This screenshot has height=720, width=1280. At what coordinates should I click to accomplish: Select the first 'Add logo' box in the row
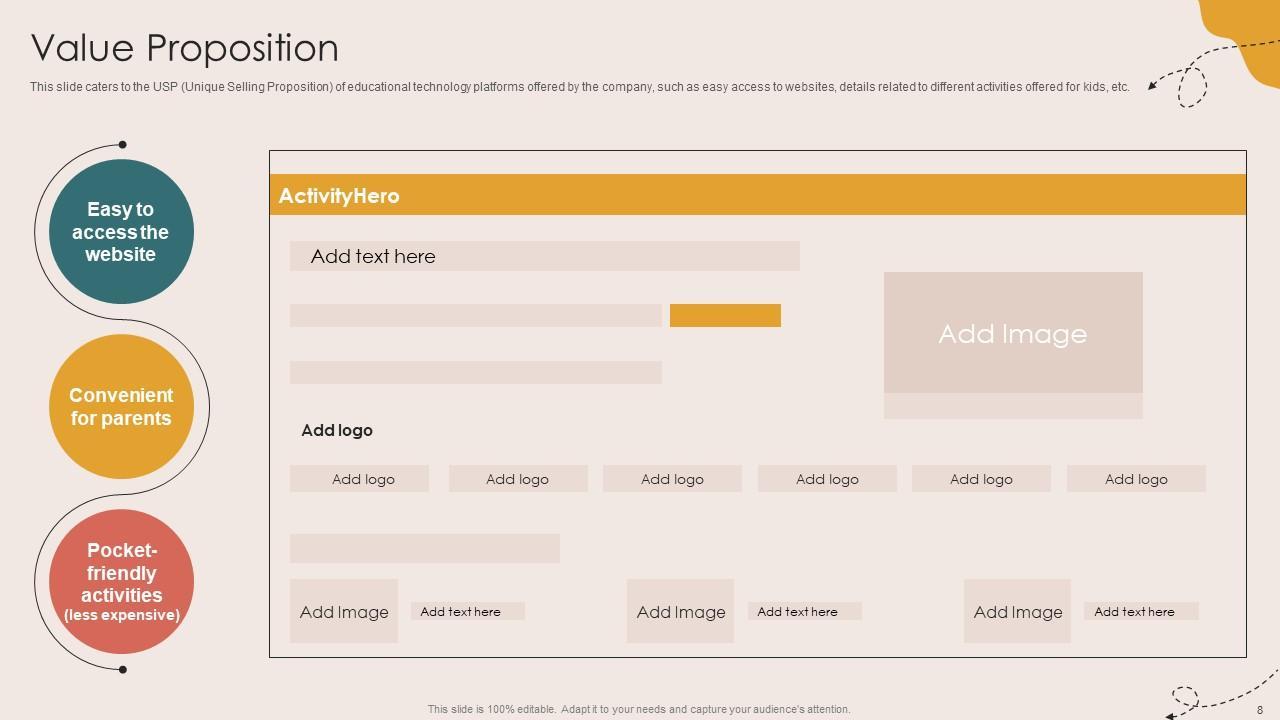pos(359,479)
